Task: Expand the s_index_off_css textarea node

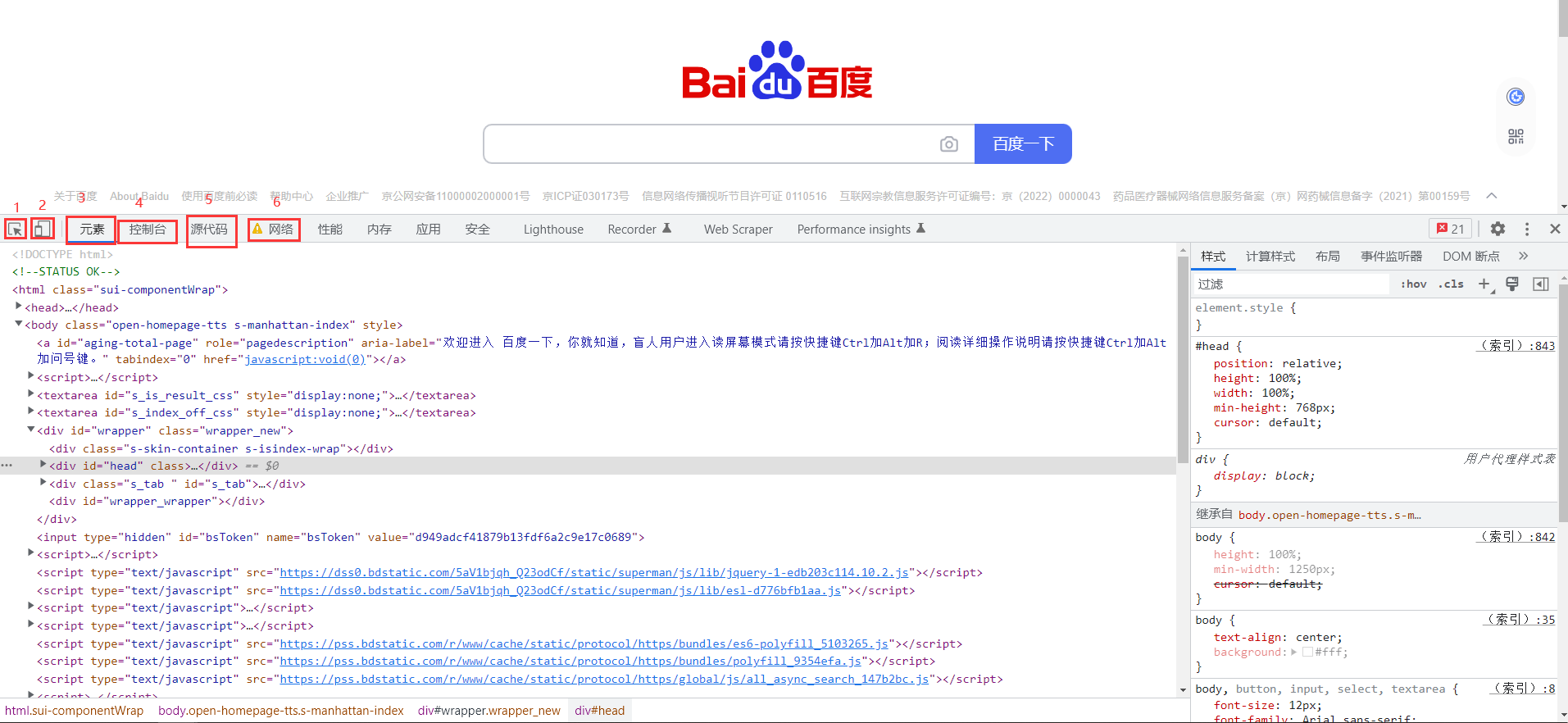Action: tap(31, 412)
